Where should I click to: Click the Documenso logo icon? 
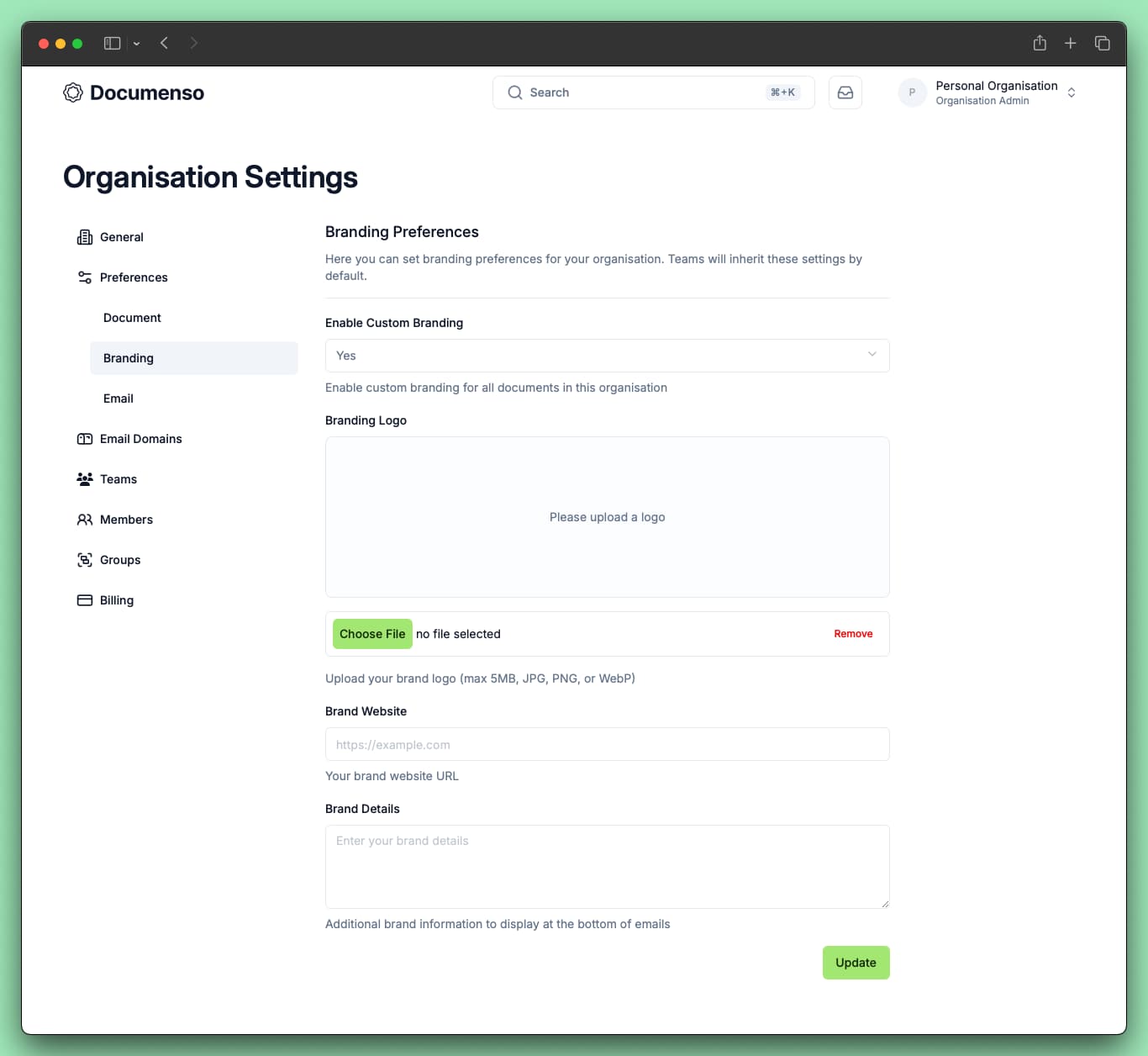[x=72, y=92]
